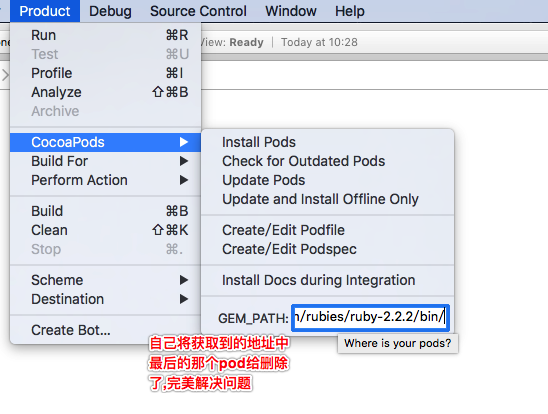548x414 pixels.
Task: Open the Product menu
Action: (x=45, y=11)
